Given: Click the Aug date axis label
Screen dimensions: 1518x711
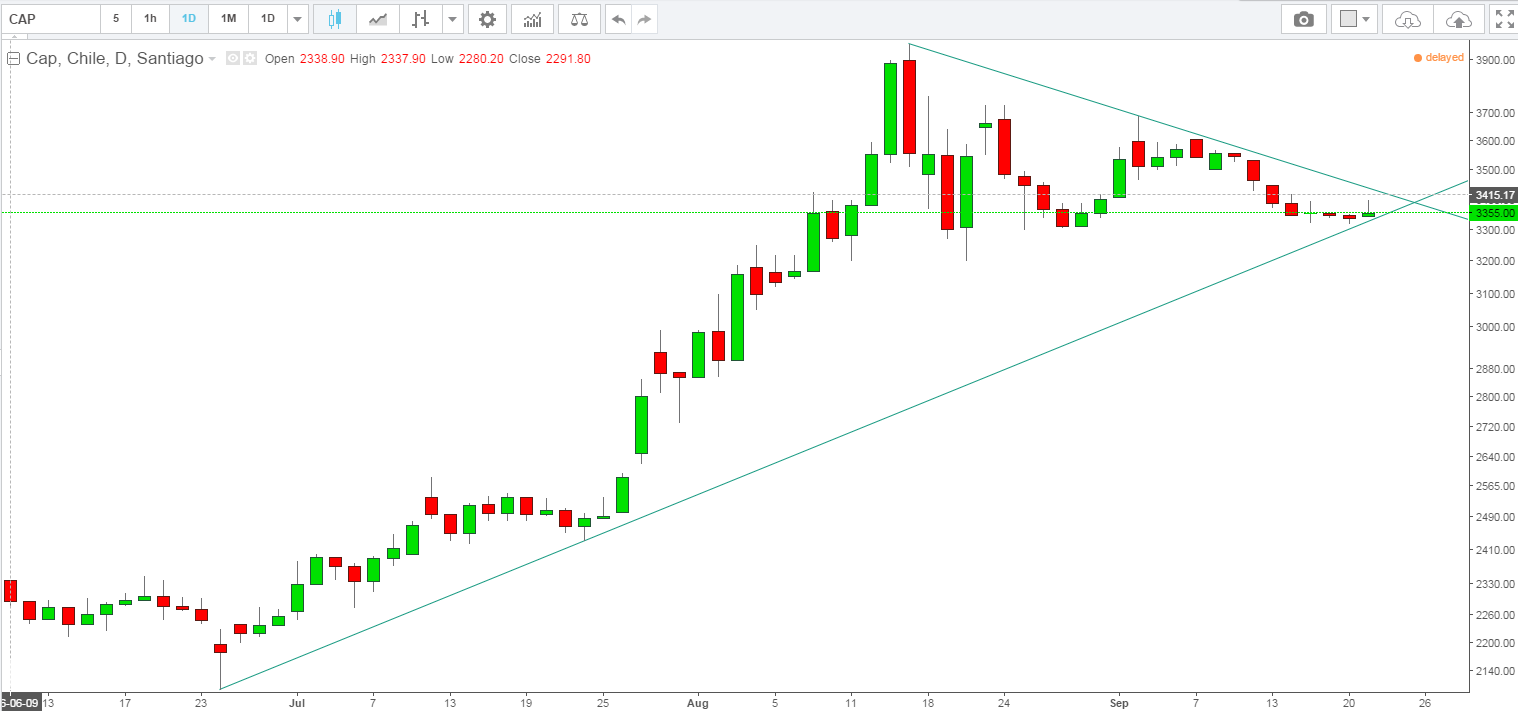Looking at the screenshot, I should coord(698,701).
